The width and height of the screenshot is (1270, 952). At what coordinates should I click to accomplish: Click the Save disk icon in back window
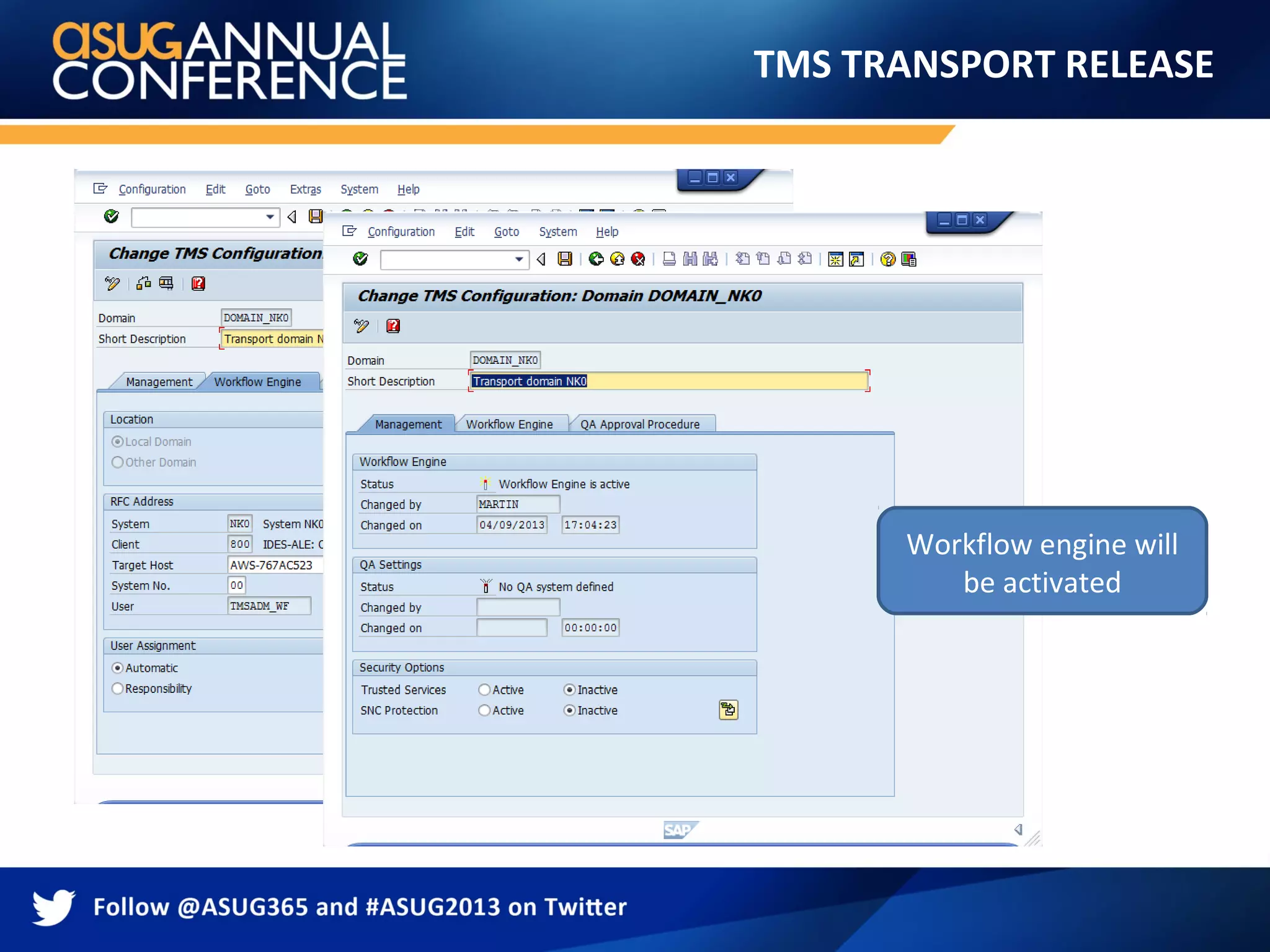316,216
